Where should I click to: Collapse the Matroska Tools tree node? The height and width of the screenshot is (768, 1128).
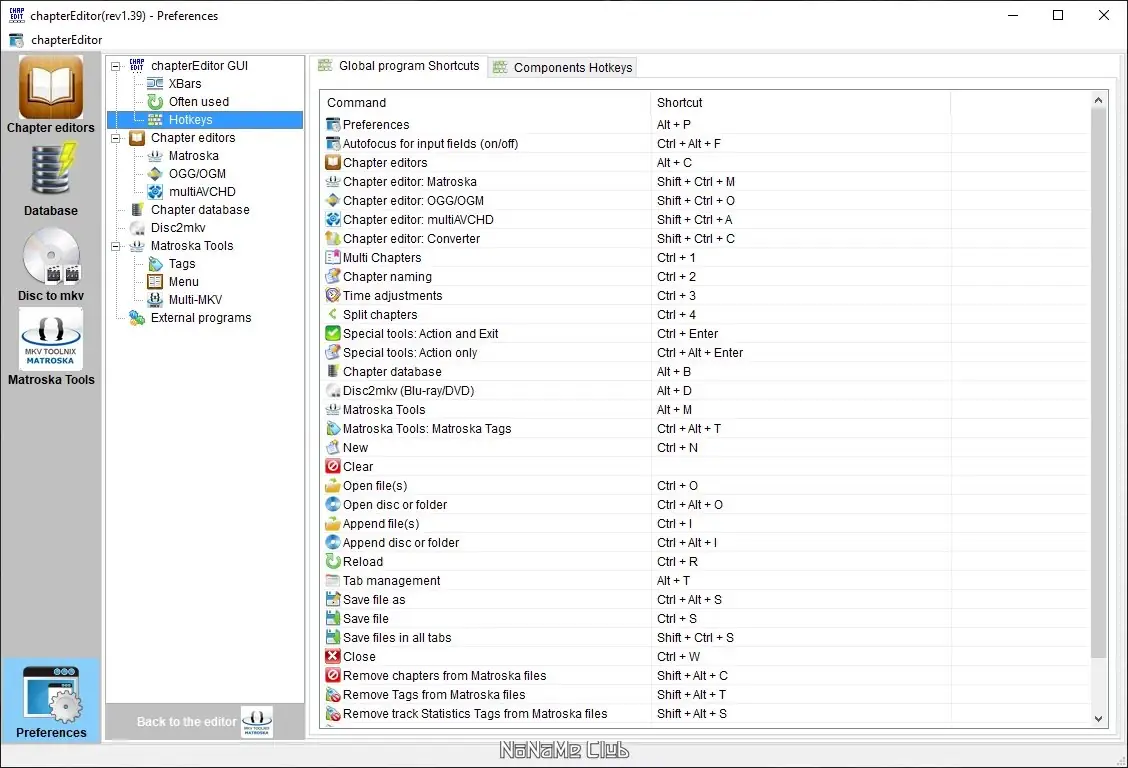pos(115,246)
